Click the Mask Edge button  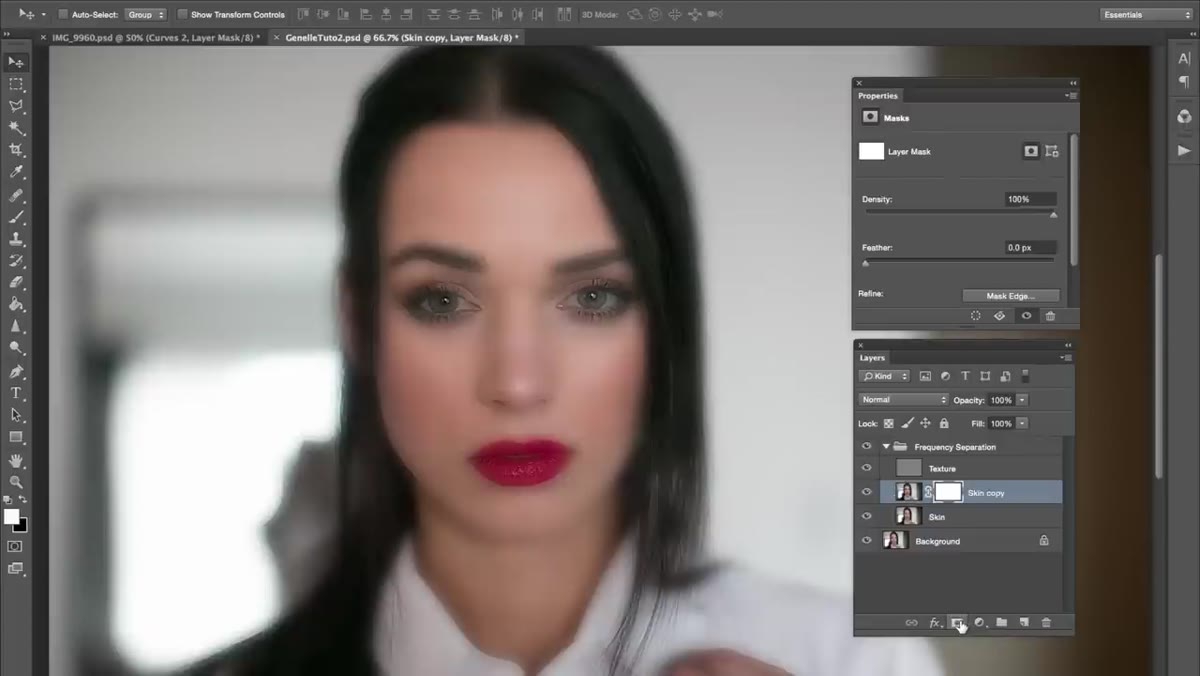pos(1010,296)
